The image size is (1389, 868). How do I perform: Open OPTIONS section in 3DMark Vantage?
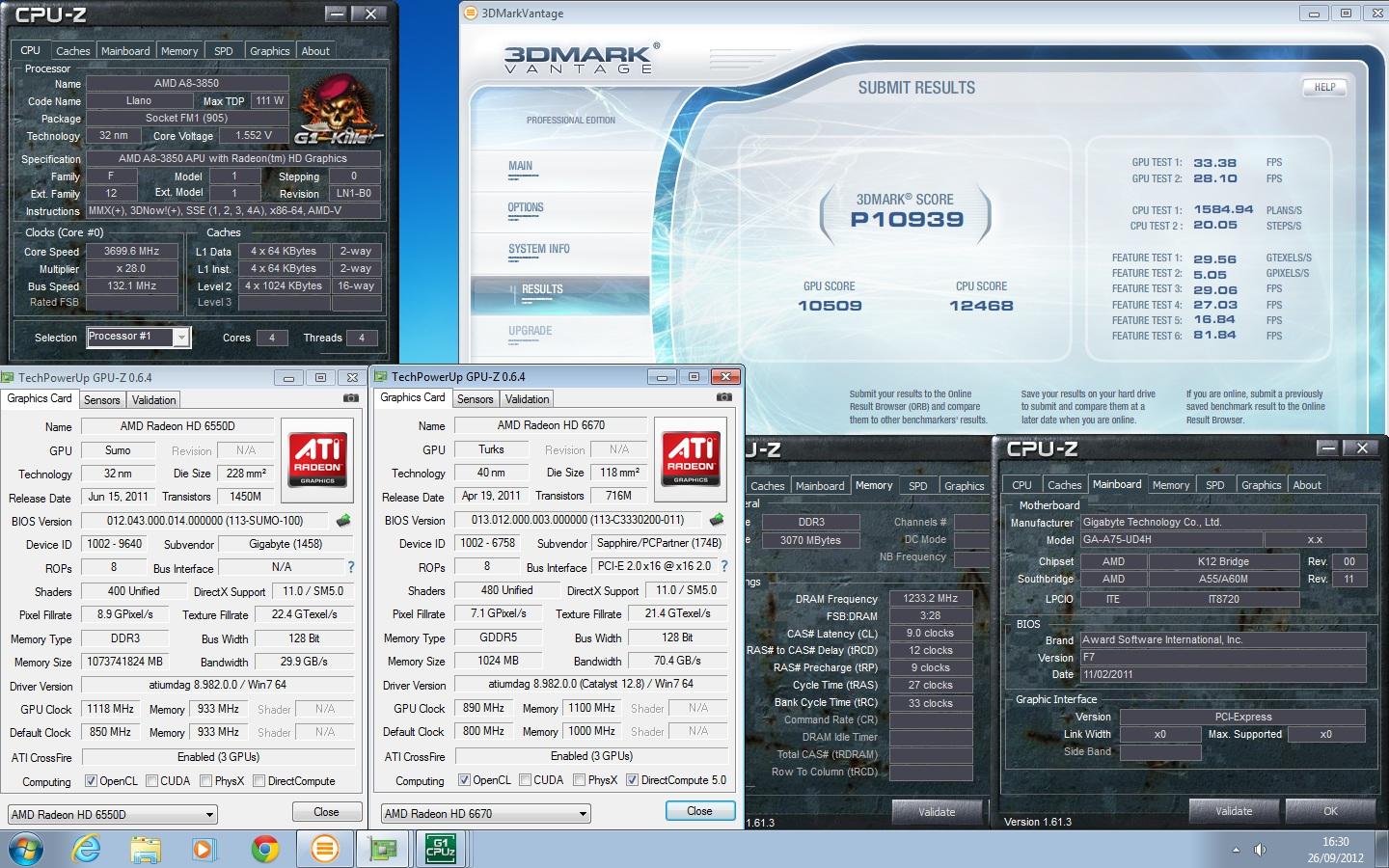pyautogui.click(x=526, y=207)
